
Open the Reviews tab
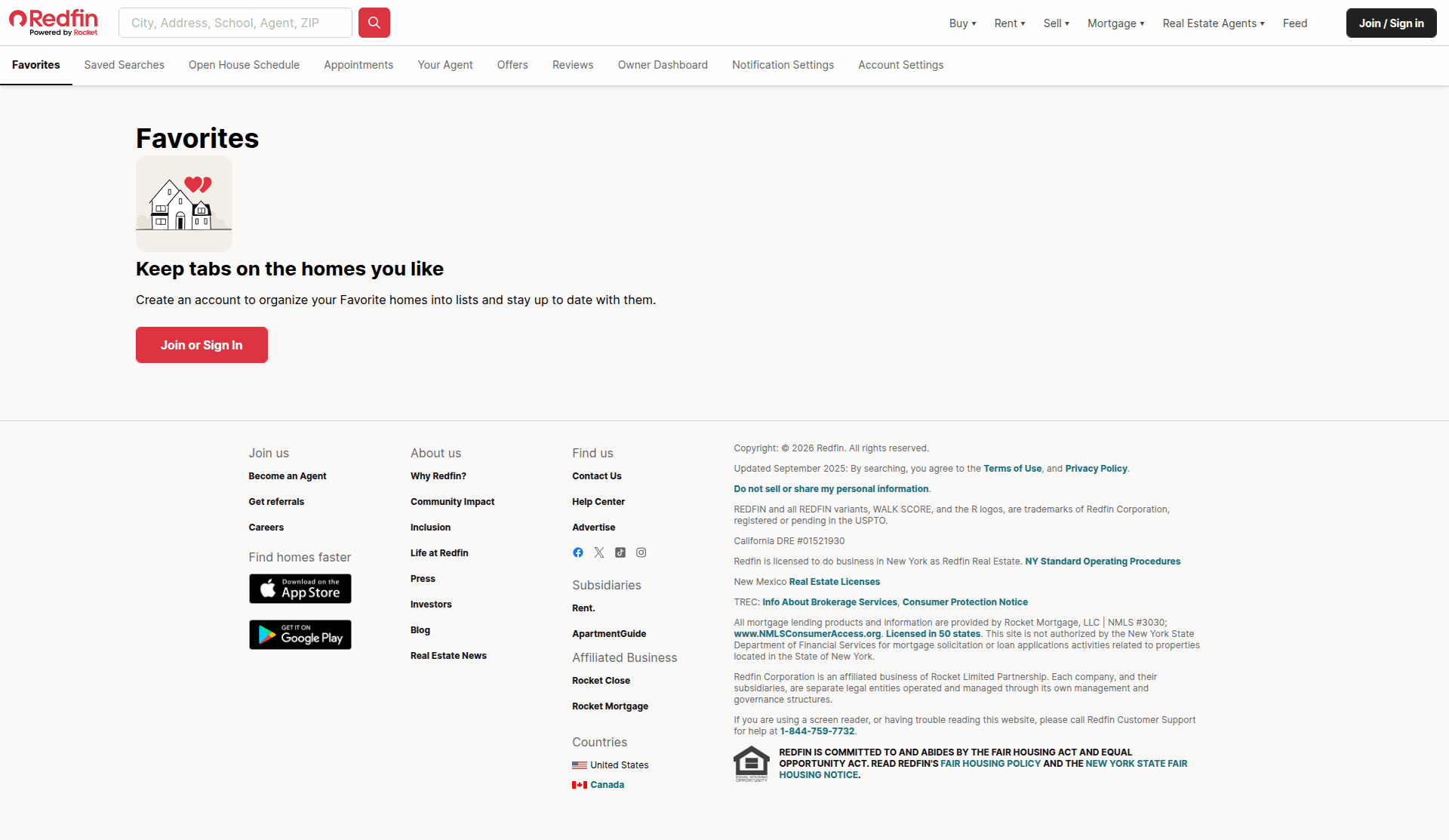[x=573, y=65]
